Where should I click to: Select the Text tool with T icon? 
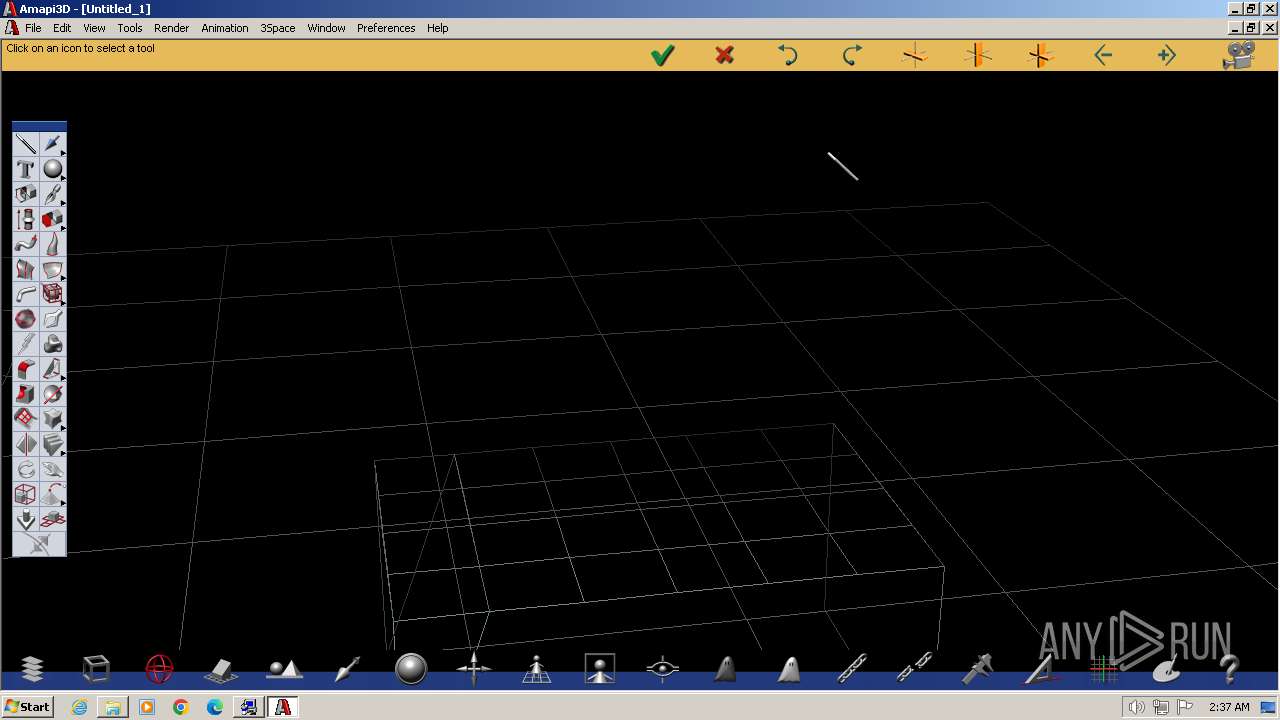[26, 170]
